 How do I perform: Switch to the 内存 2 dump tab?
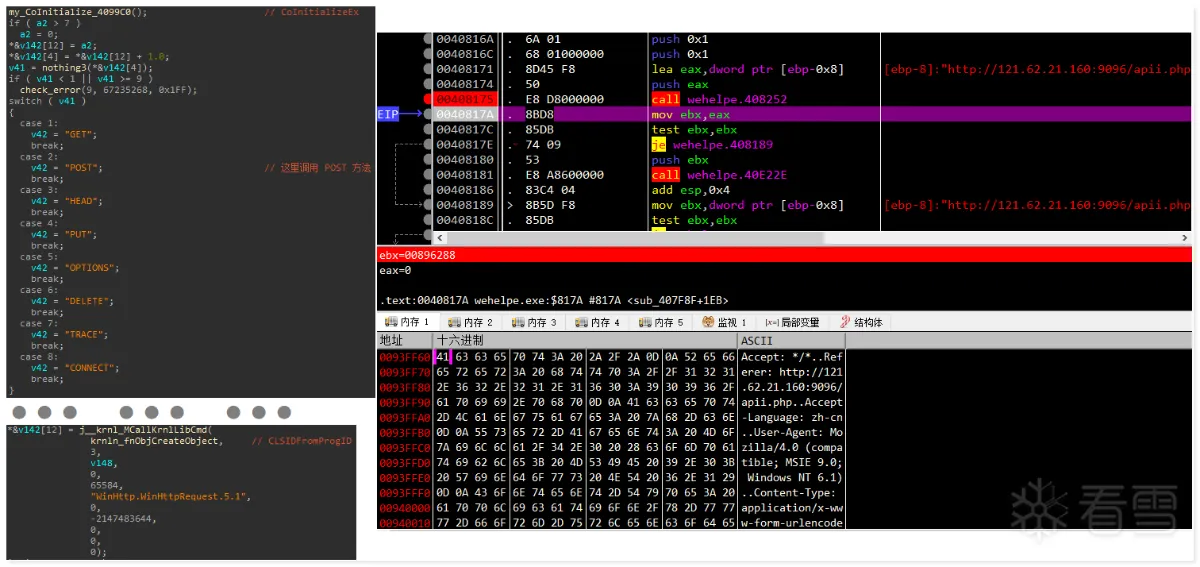471,322
